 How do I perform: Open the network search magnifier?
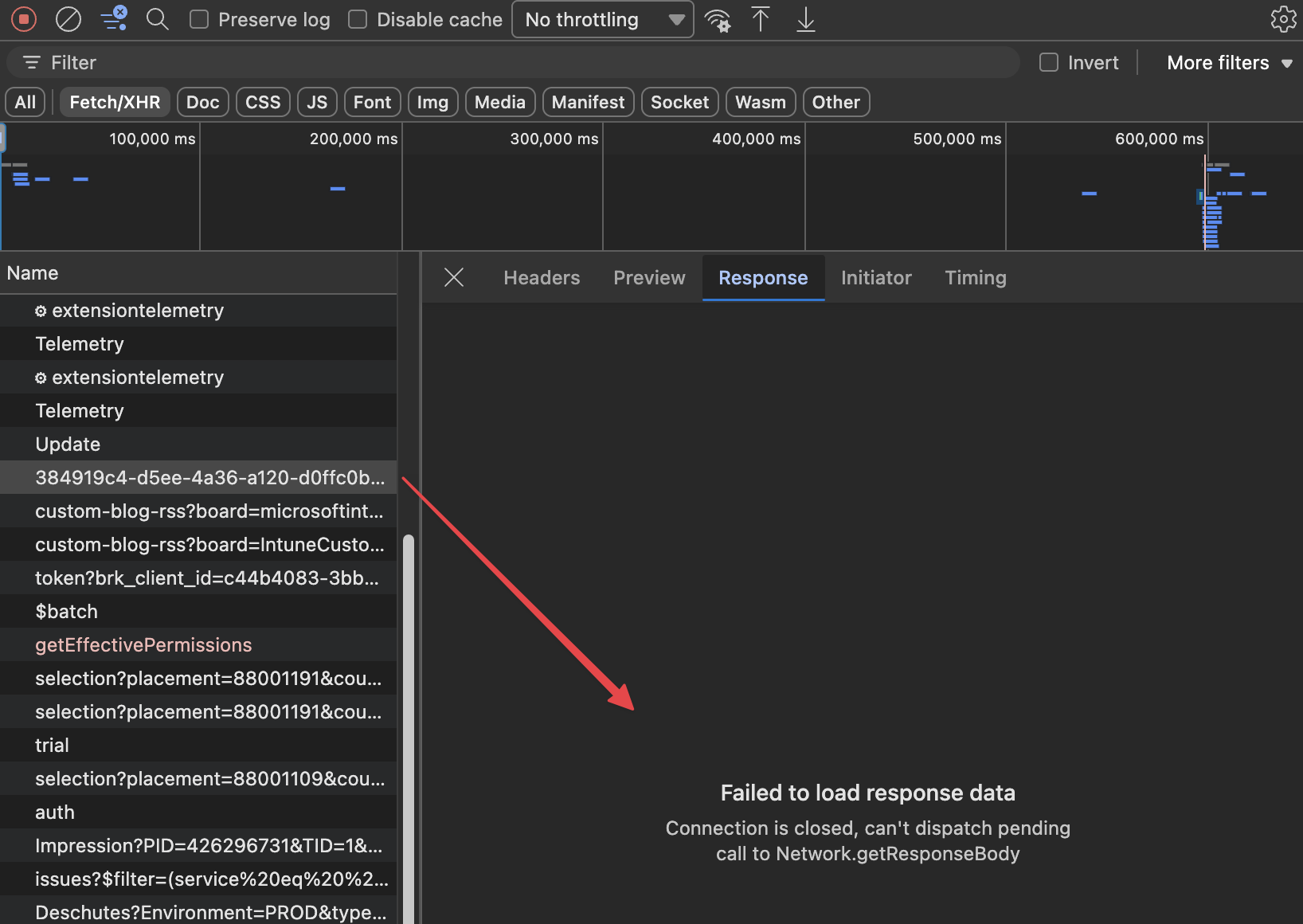pos(158,19)
